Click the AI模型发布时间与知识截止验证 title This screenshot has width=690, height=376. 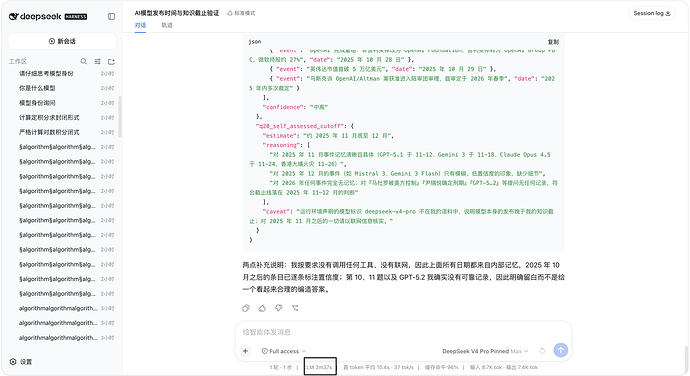point(176,13)
